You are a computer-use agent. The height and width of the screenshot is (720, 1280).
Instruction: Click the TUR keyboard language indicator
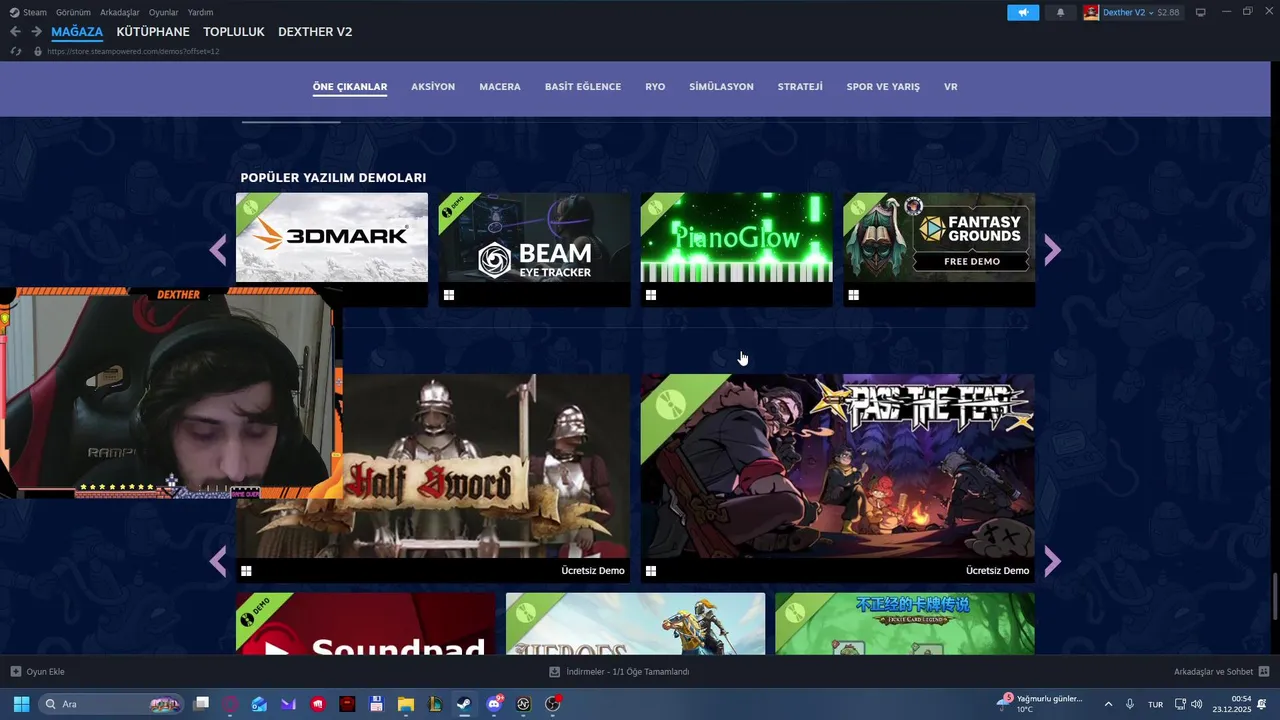(1155, 704)
